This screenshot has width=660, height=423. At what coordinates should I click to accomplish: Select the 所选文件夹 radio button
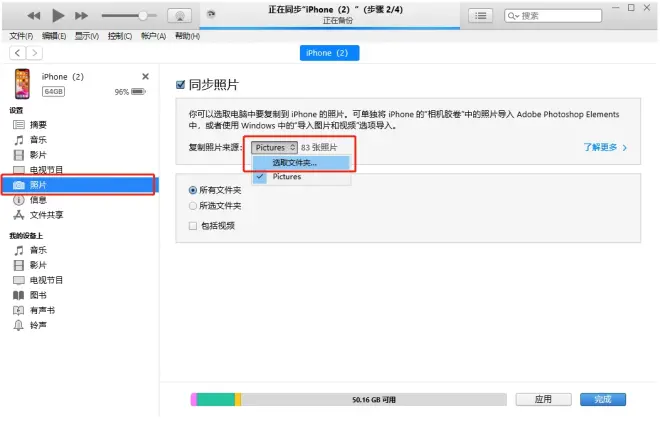pos(193,206)
